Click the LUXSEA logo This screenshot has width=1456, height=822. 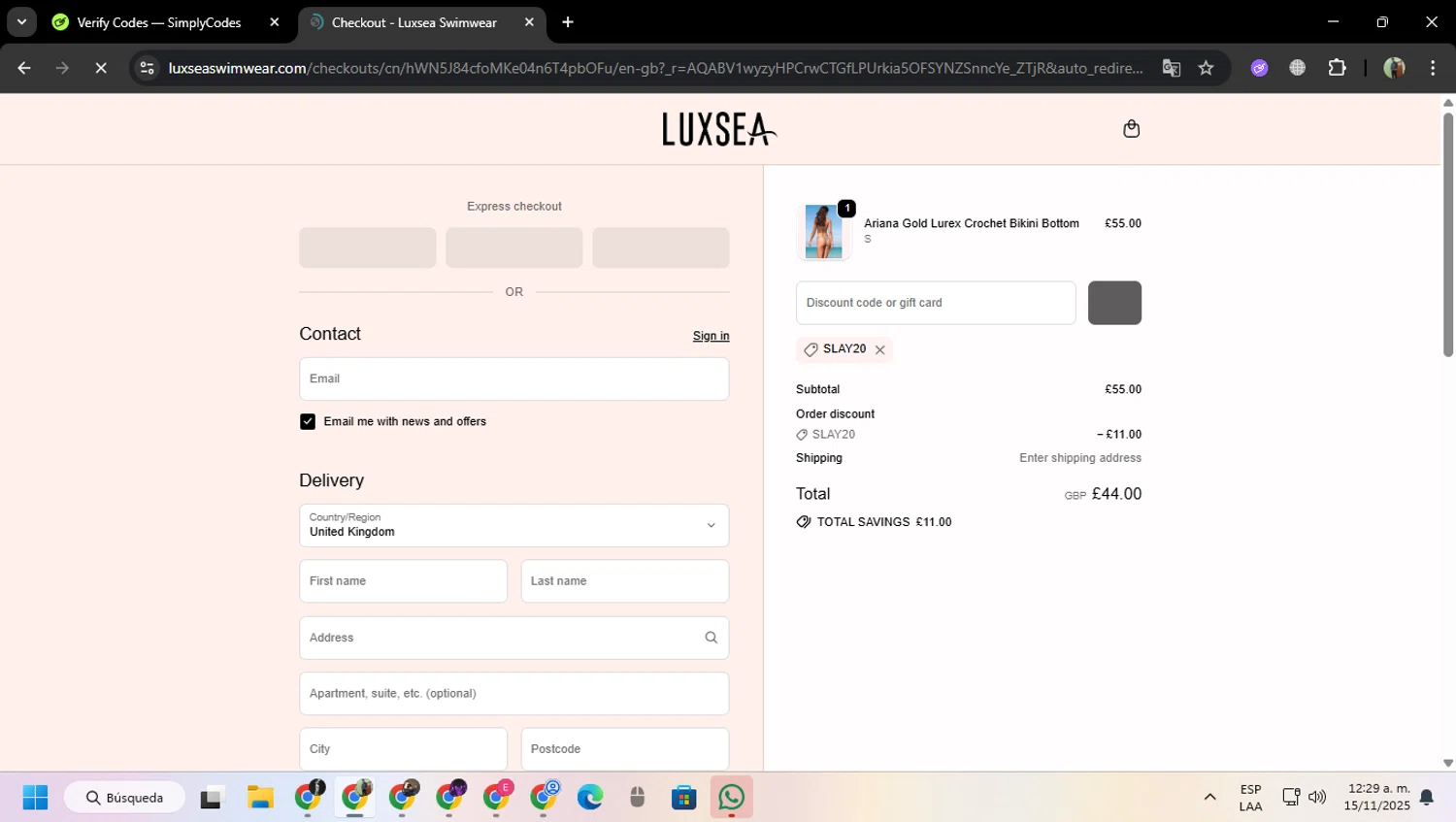[719, 129]
